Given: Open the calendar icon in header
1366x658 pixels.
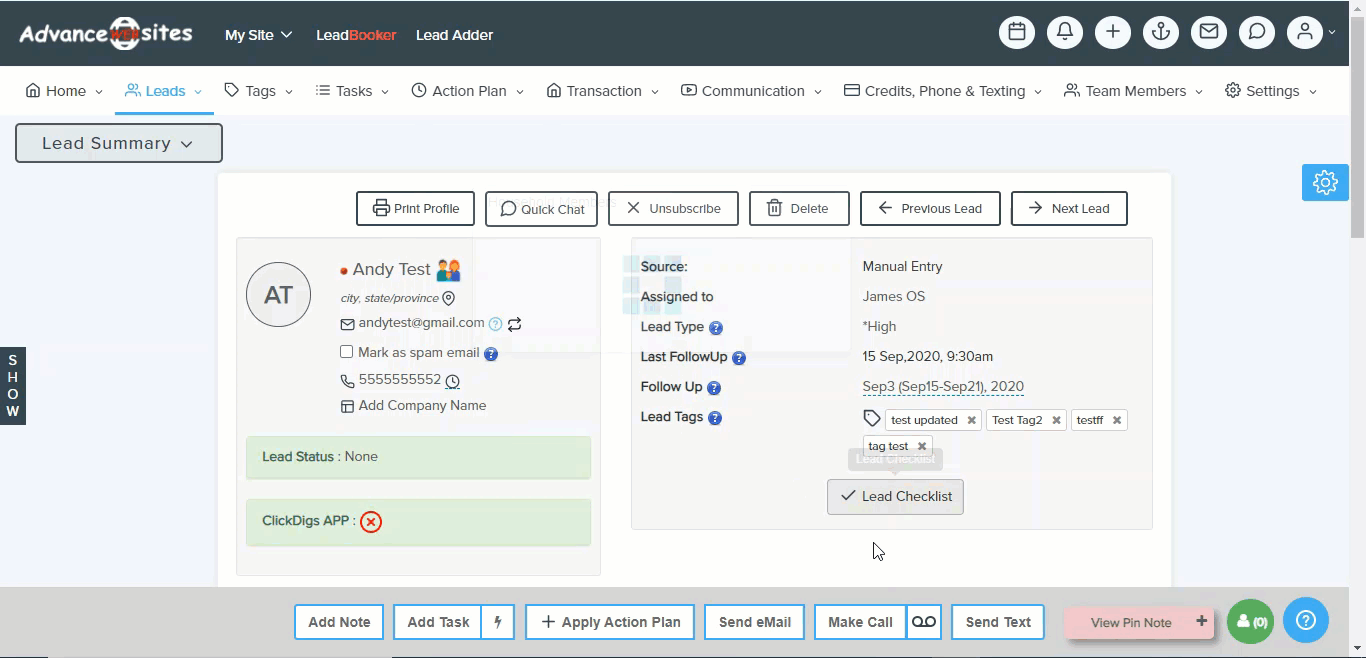Looking at the screenshot, I should point(1017,33).
